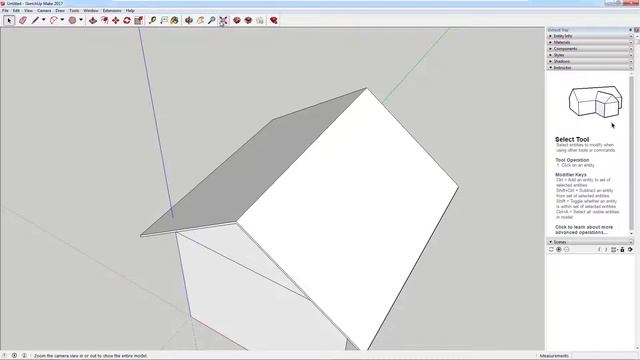Select the Text label tool
The image size is (640, 360).
click(164, 20)
